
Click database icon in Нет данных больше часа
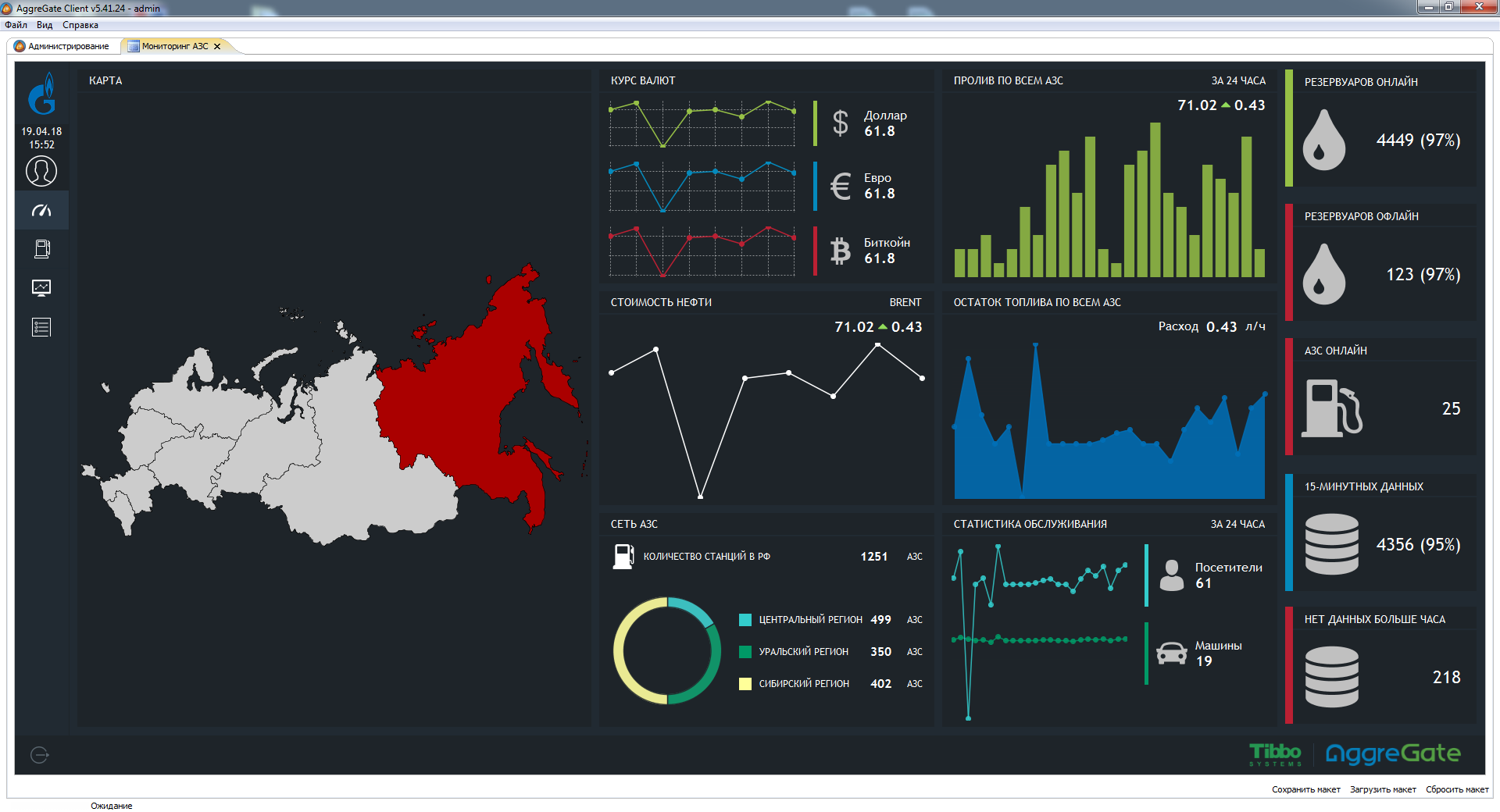pos(1332,677)
